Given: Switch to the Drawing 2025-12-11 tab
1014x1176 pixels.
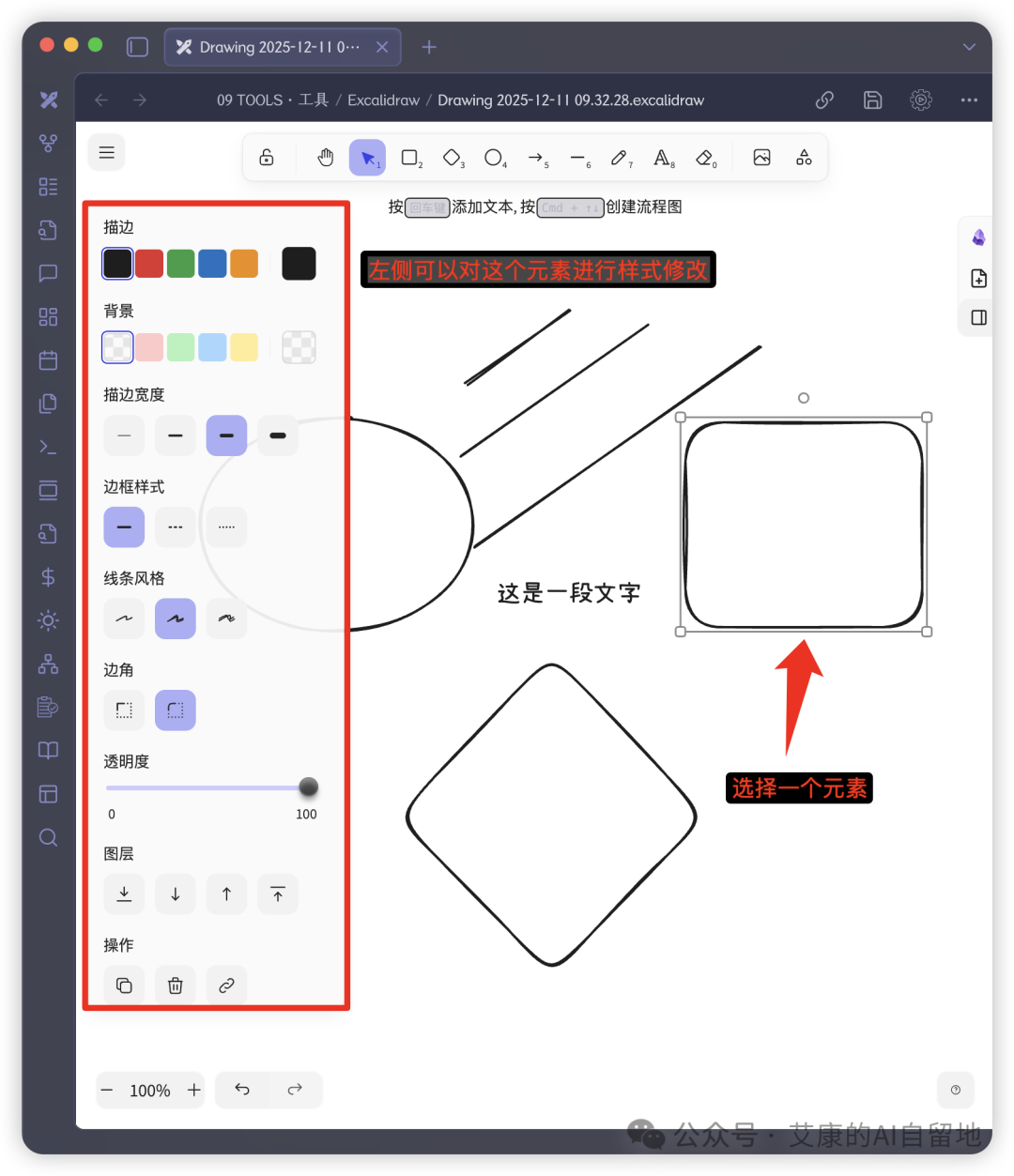Looking at the screenshot, I should click(283, 47).
